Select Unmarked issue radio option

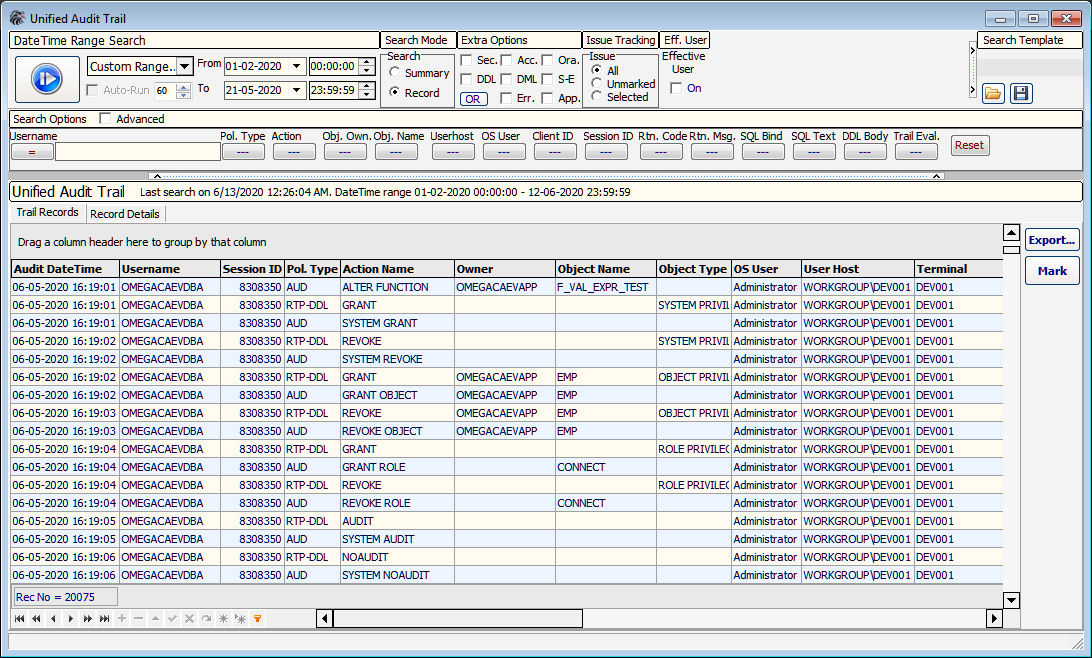coord(597,84)
